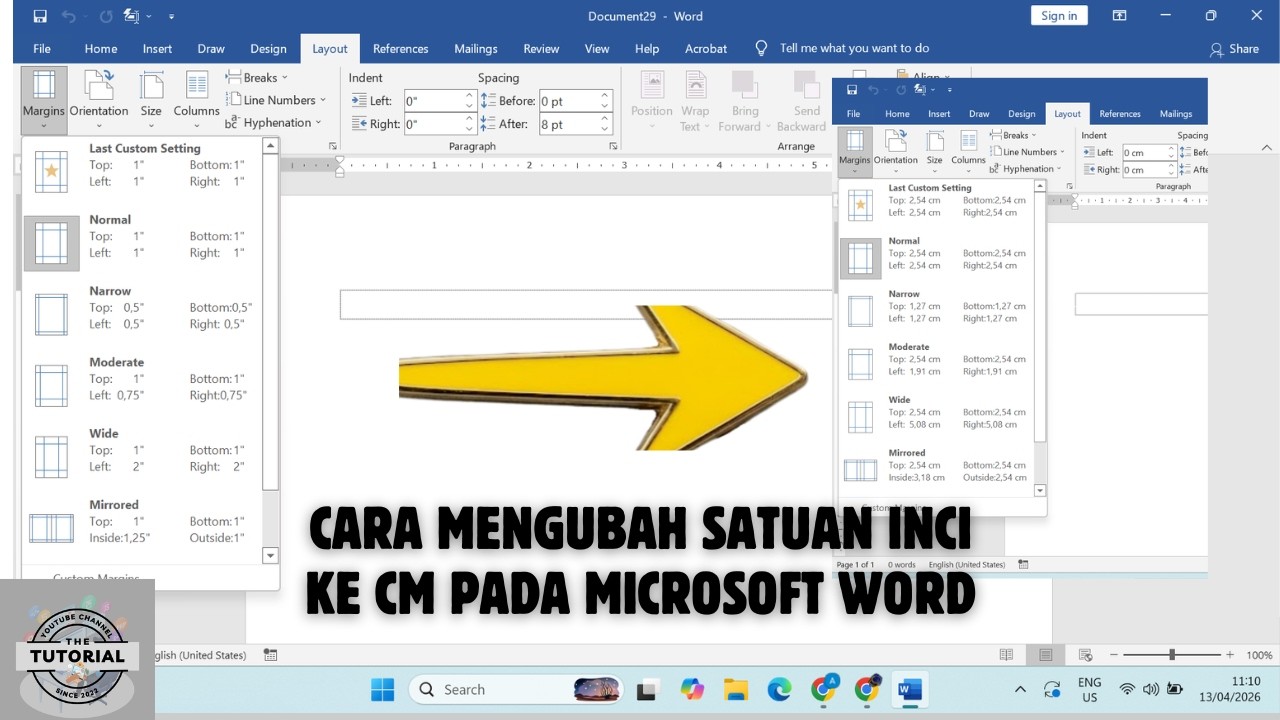Image resolution: width=1280 pixels, height=720 pixels.
Task: Open the Acrobat tab
Action: [706, 48]
